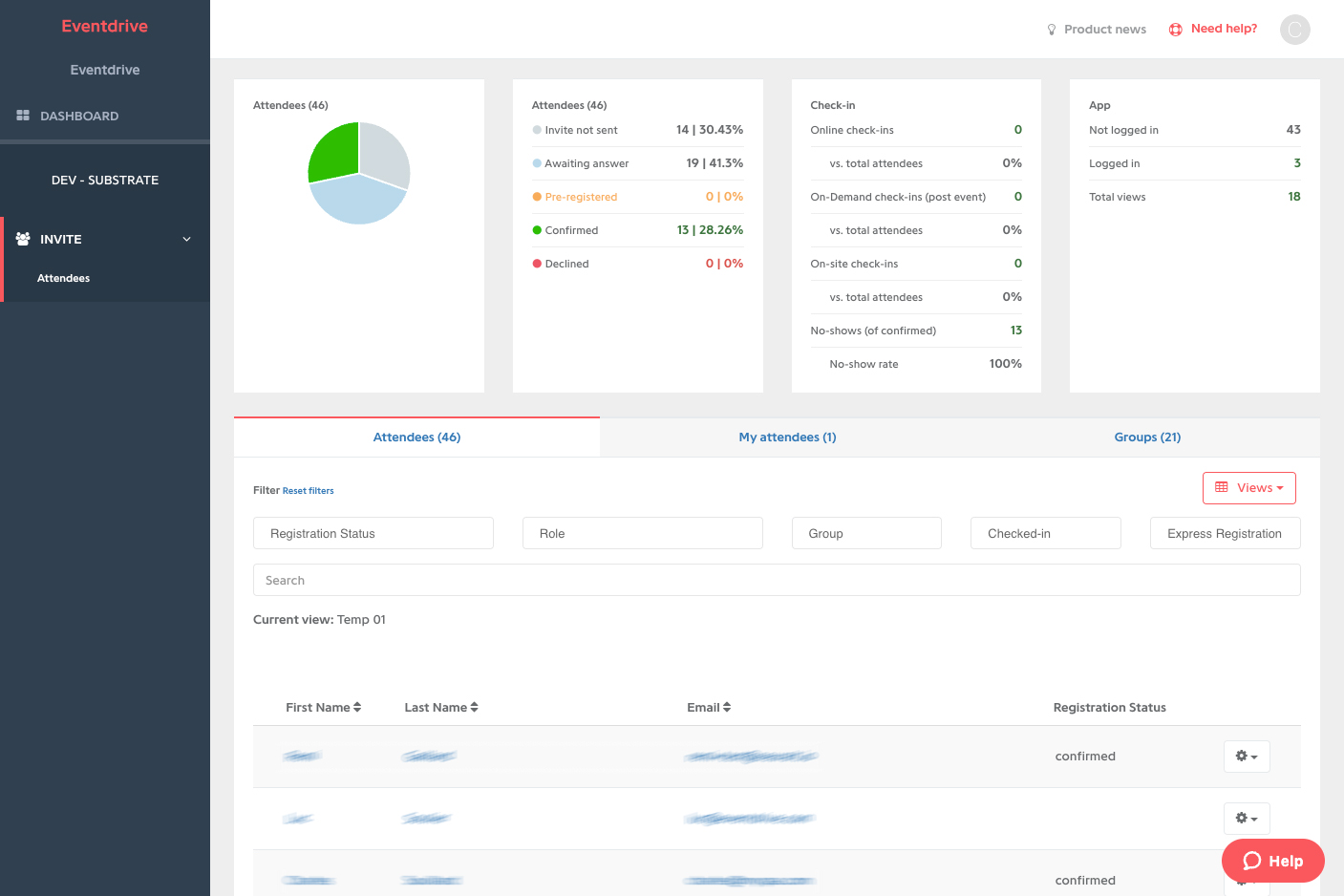Open Dashboard in sidebar
The image size is (1344, 896).
click(79, 116)
